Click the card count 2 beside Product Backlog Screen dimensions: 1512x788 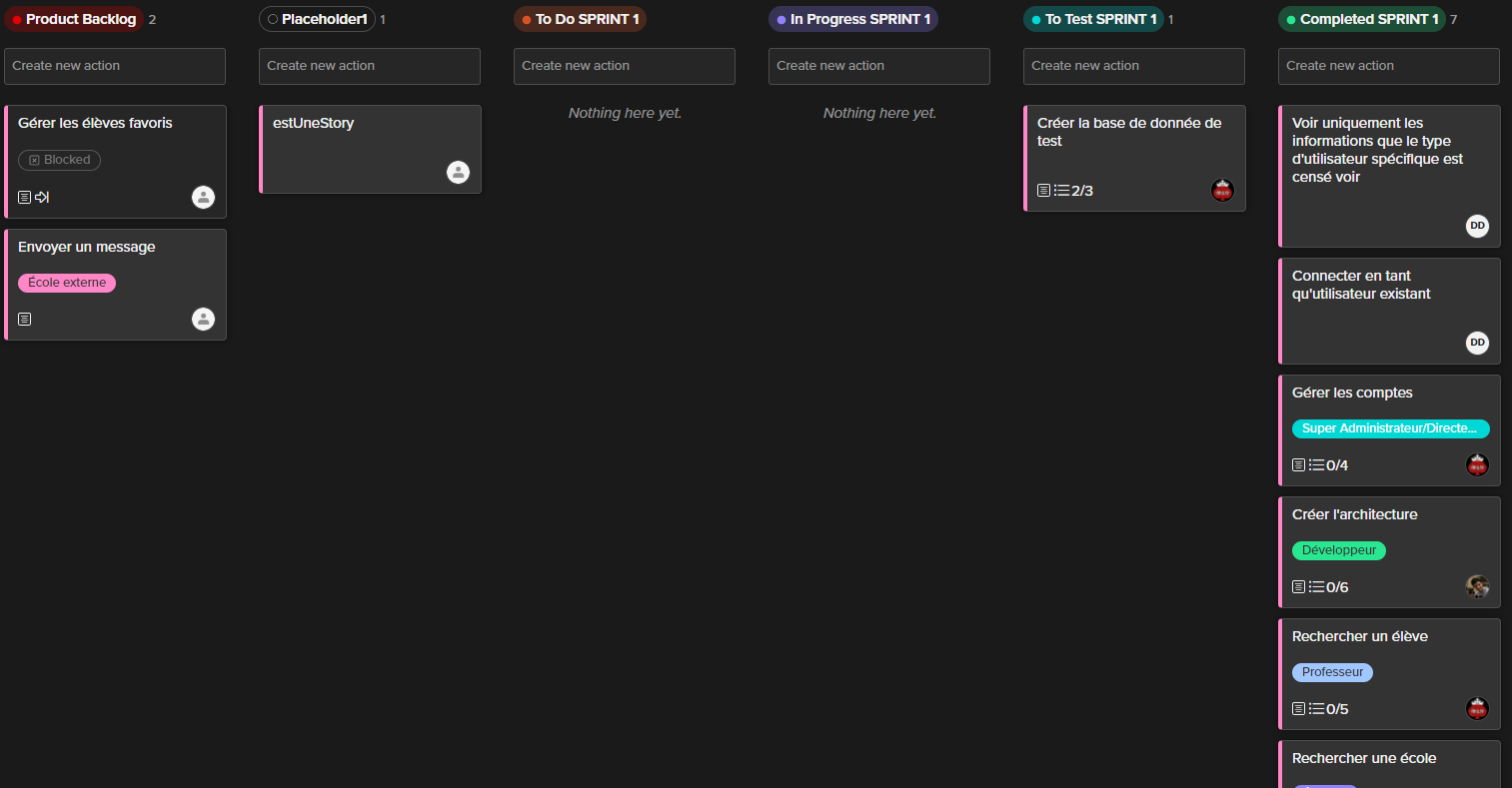152,20
